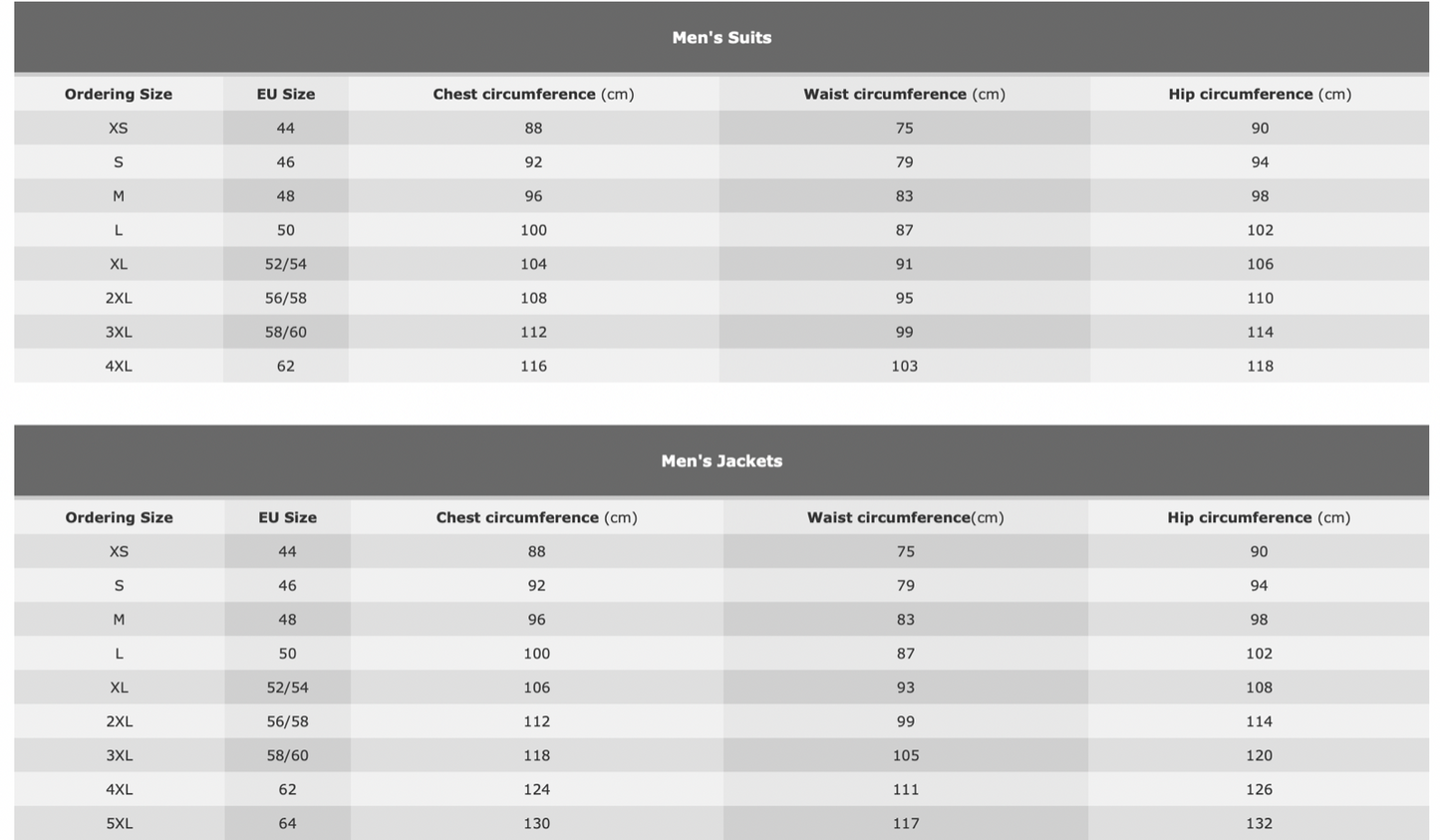The width and height of the screenshot is (1440, 840).
Task: Select Chest circumference header in Men's Suits table
Action: pos(533,95)
